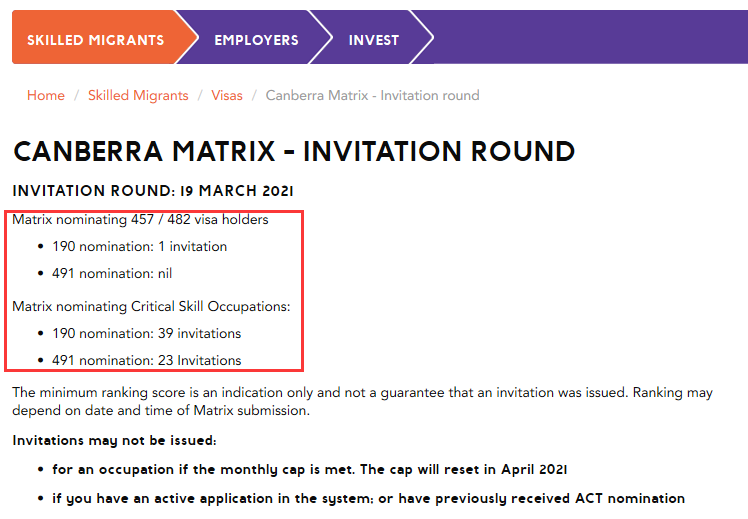Select the '190 nomination: 39 invitations' bullet
This screenshot has height=519, width=748.
pos(147,333)
